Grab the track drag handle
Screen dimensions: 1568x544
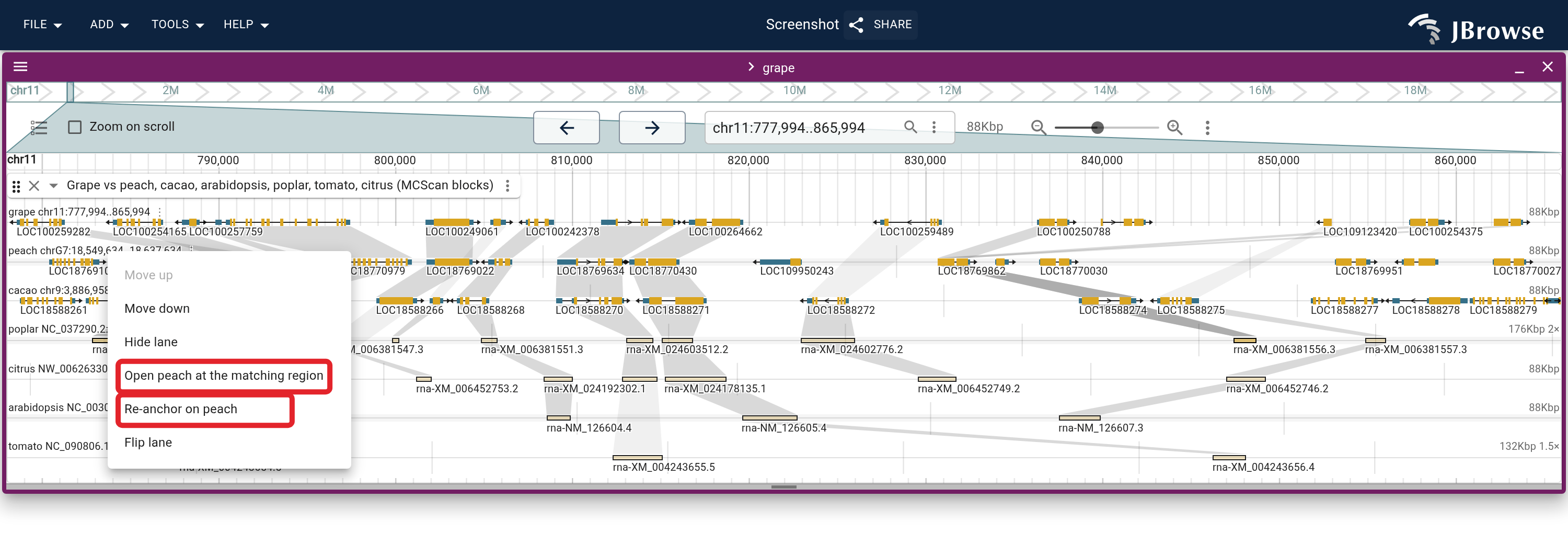tap(16, 186)
